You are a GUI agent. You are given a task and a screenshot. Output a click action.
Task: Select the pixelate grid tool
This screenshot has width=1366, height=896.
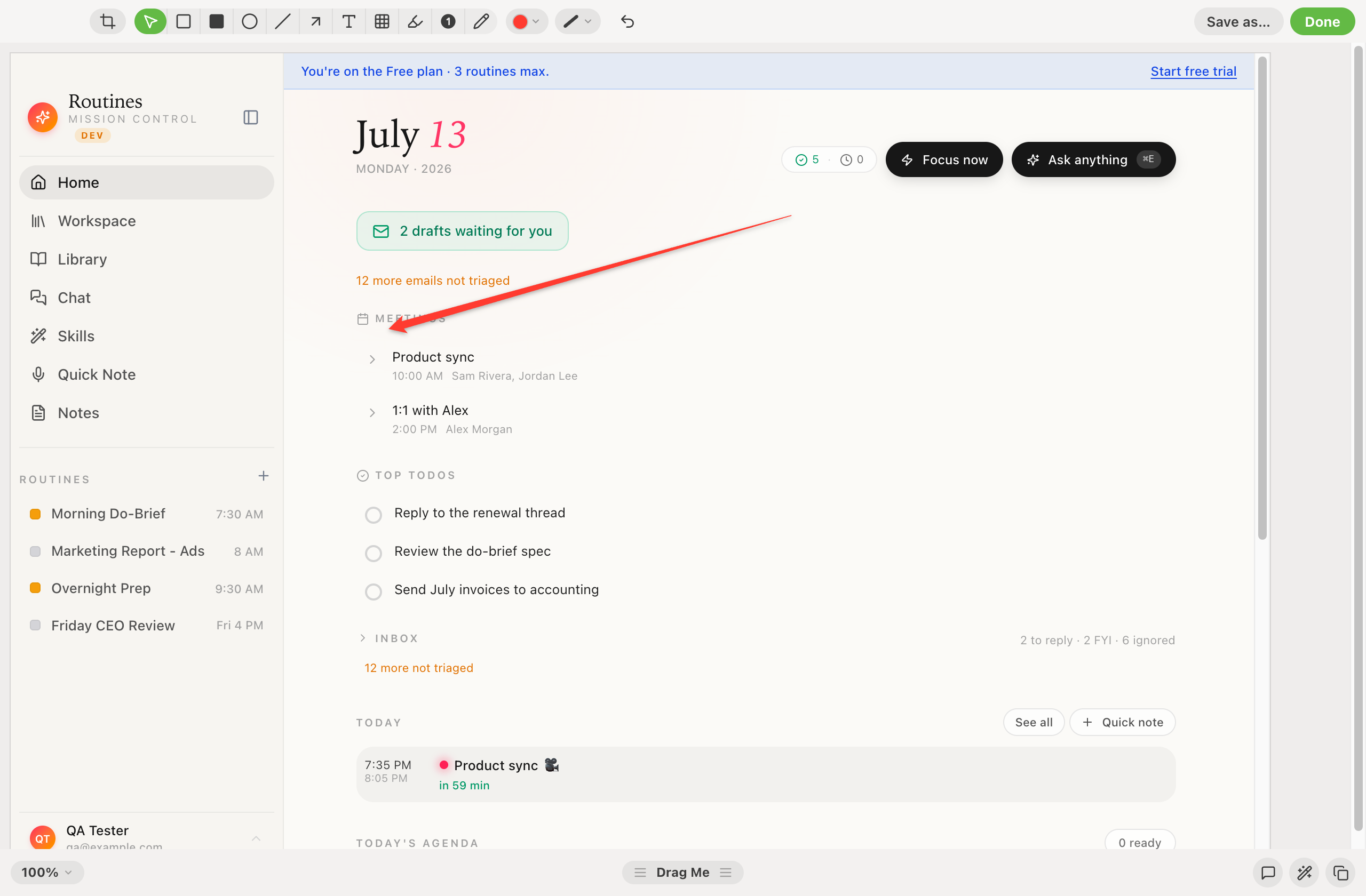[x=382, y=22]
